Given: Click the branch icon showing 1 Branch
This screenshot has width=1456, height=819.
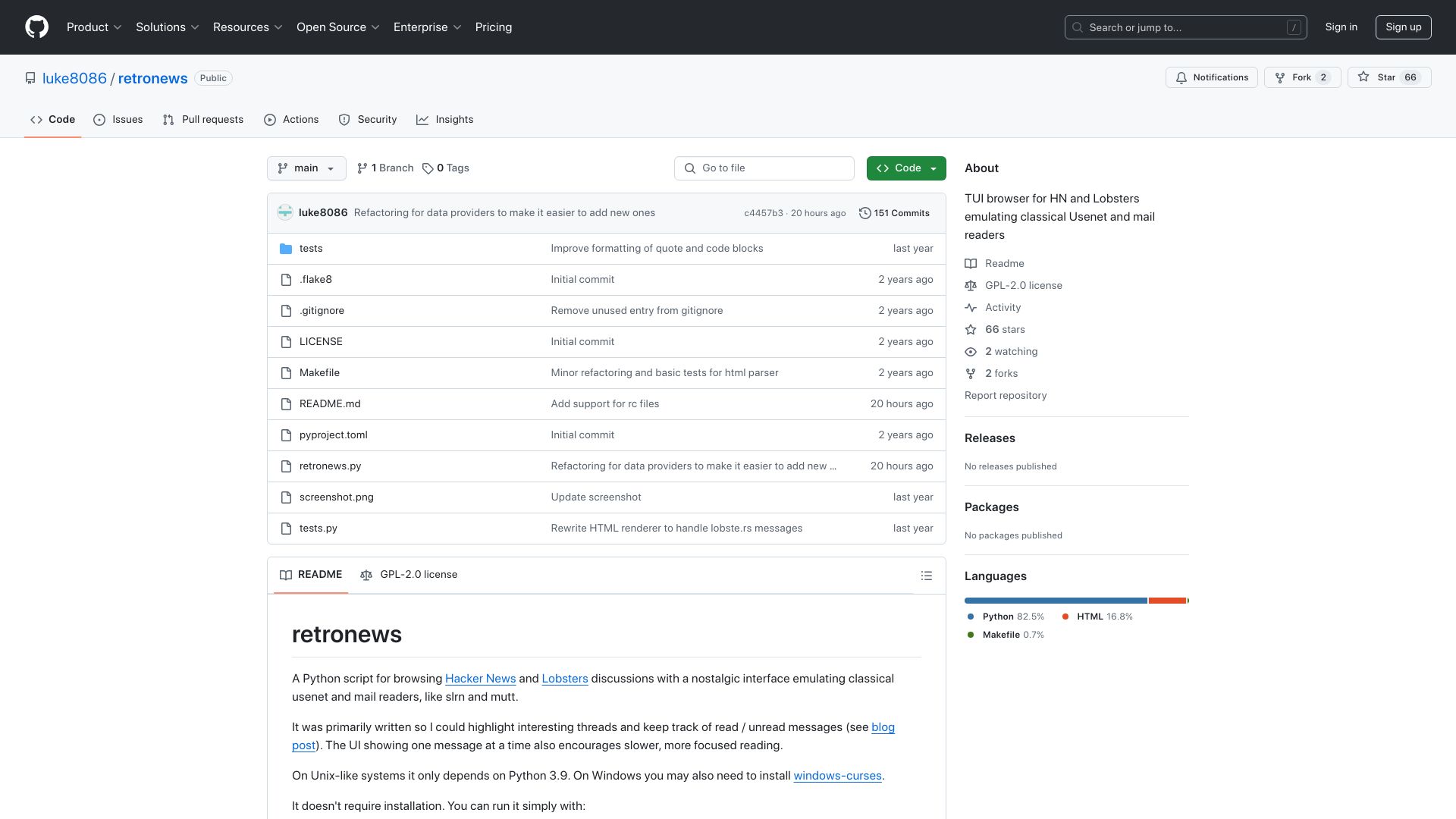Looking at the screenshot, I should [362, 168].
